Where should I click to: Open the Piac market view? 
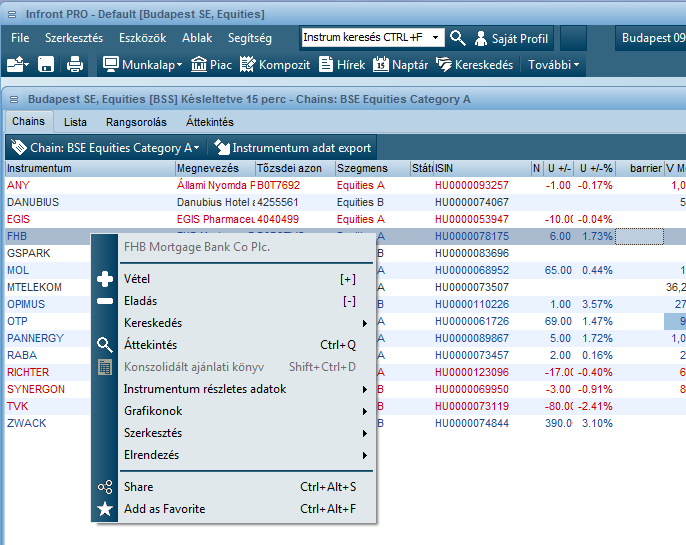tap(211, 65)
